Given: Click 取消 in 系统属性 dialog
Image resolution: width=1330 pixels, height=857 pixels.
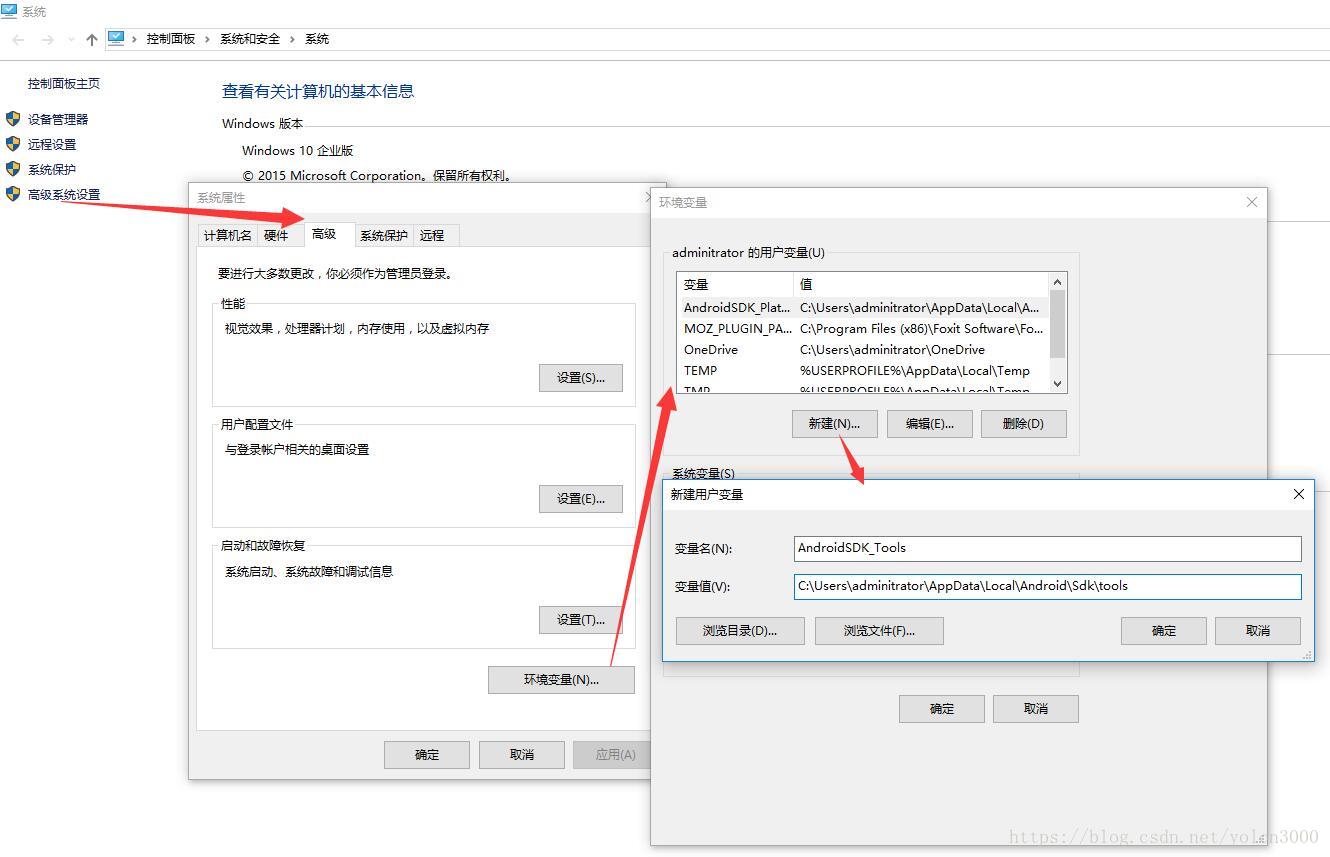Looking at the screenshot, I should (x=522, y=754).
